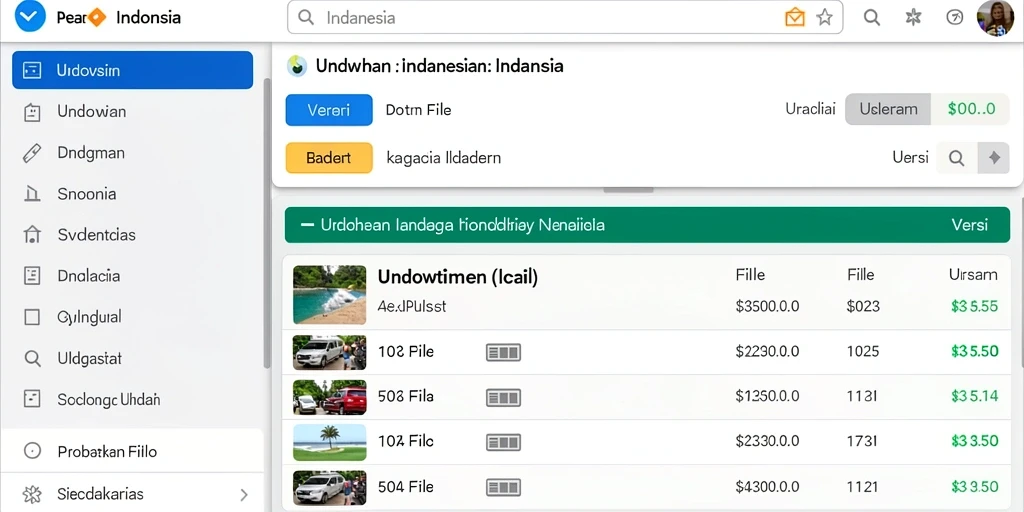This screenshot has width=1024, height=512.
Task: Click the house icon next to Svdentcias
Action: (32, 234)
